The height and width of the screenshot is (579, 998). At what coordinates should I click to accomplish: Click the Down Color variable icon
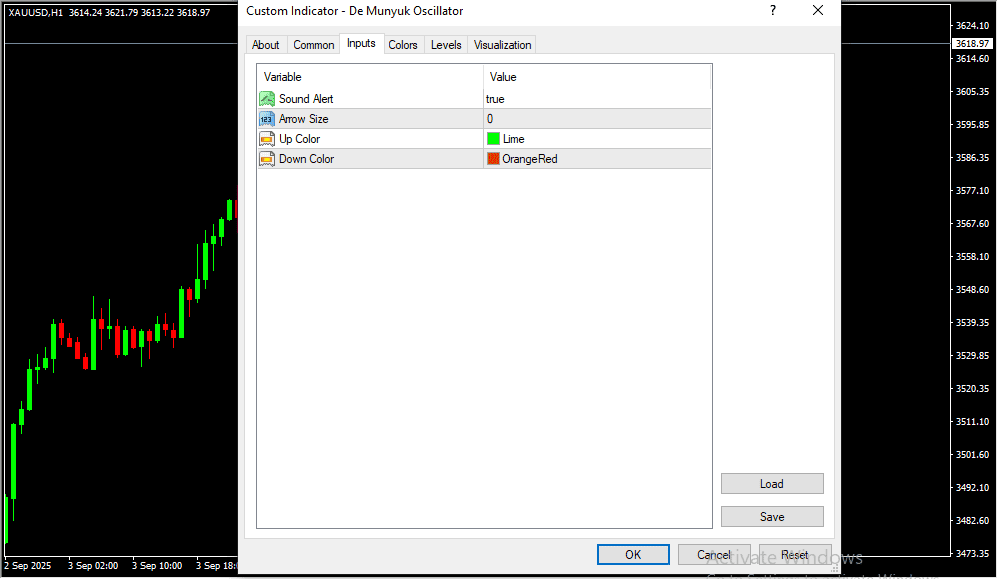coord(267,159)
